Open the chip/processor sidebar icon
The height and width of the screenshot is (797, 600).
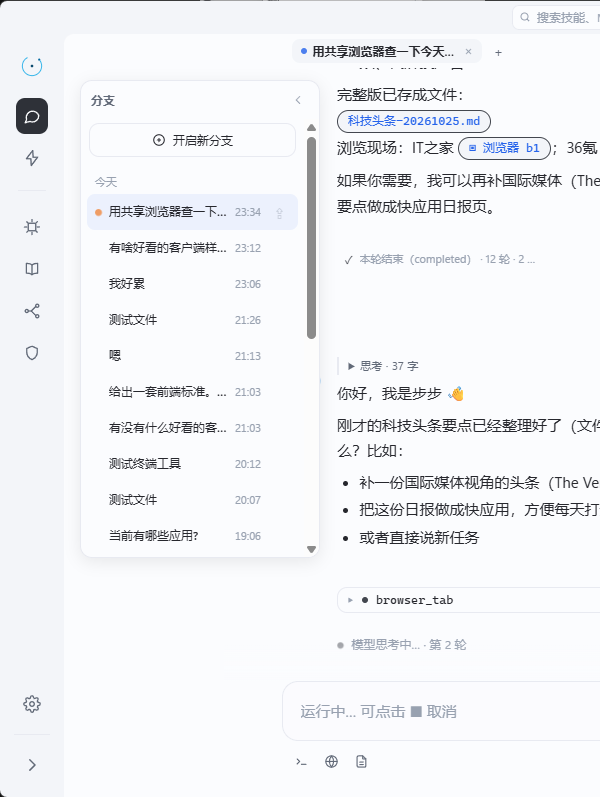[32, 227]
